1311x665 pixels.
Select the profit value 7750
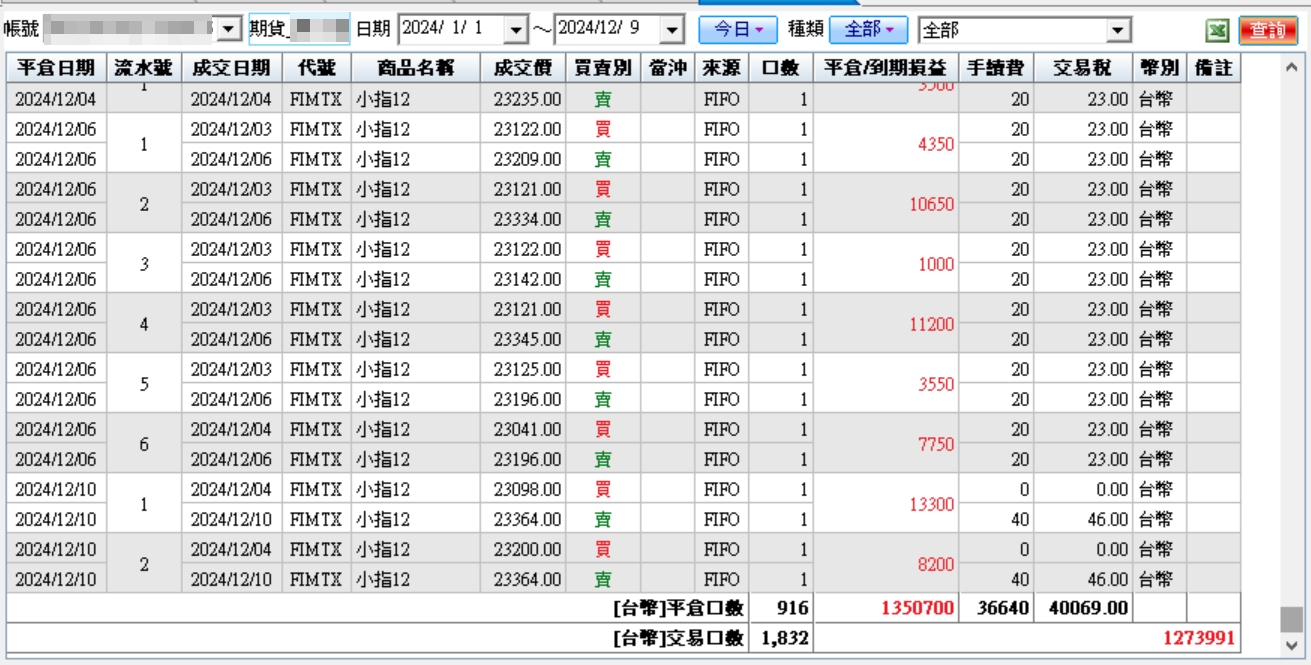click(936, 444)
